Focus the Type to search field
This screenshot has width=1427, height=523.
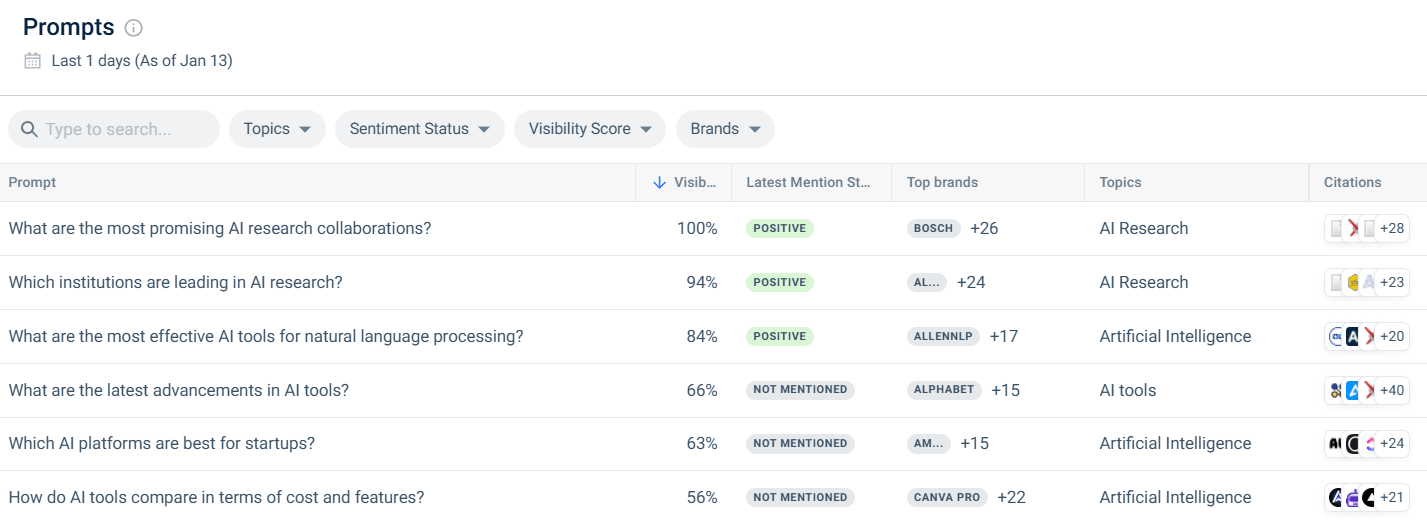[x=114, y=129]
